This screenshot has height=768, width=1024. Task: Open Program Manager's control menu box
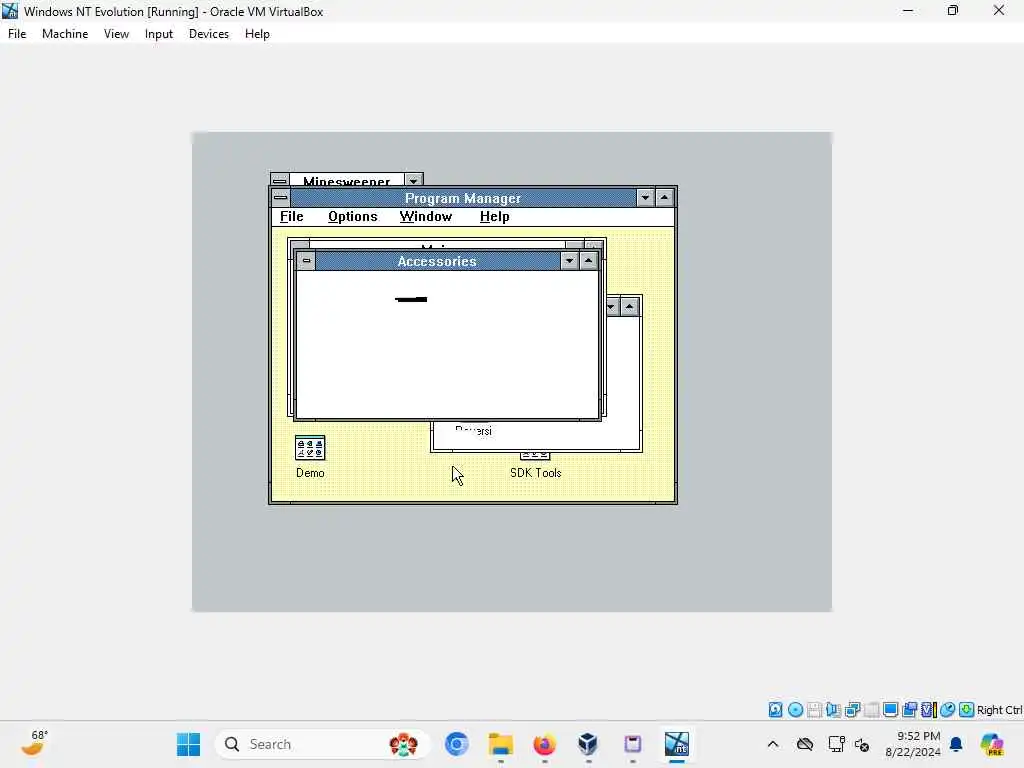click(280, 197)
